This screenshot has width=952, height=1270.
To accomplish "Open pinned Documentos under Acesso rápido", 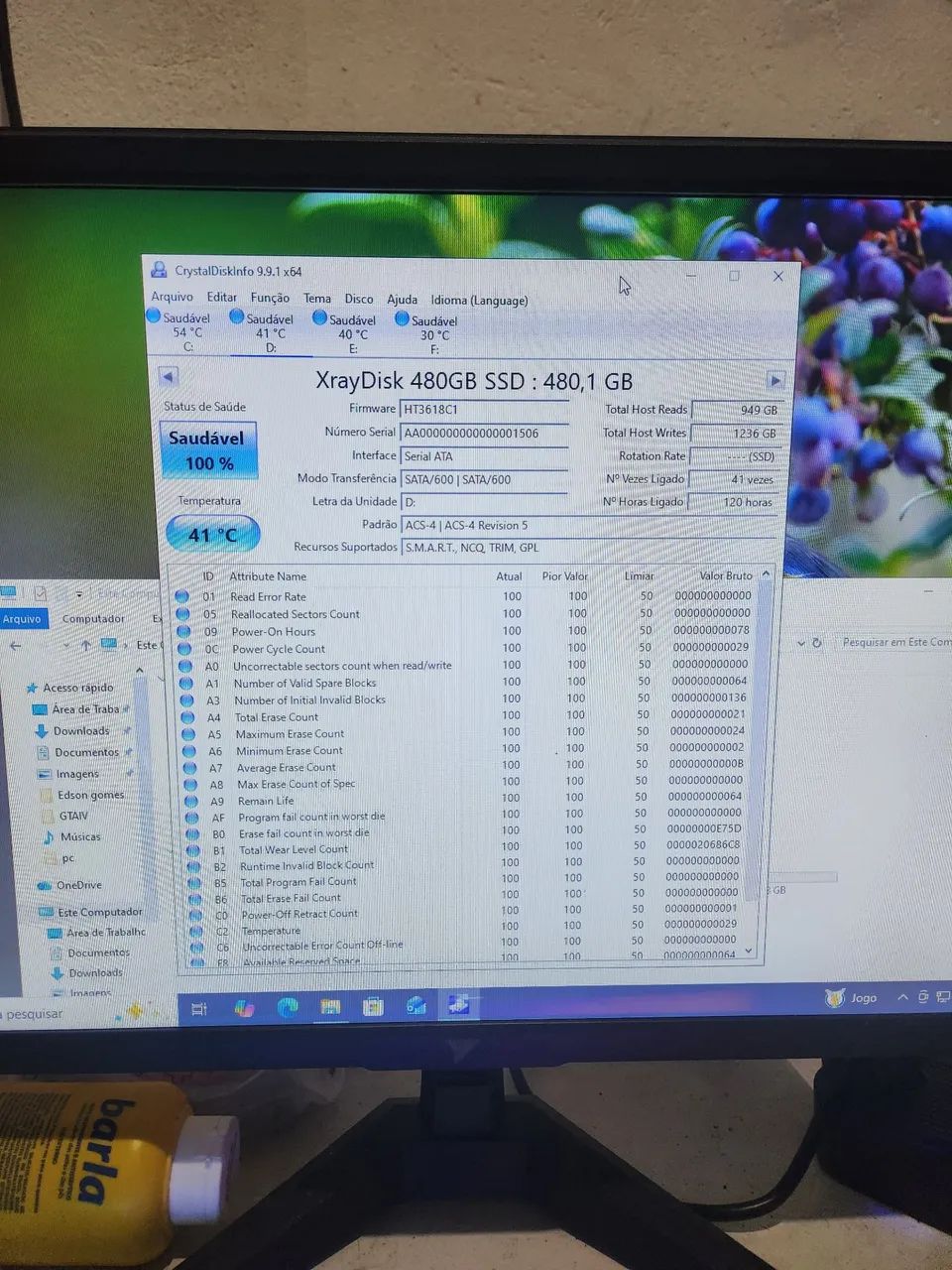I will tap(86, 752).
